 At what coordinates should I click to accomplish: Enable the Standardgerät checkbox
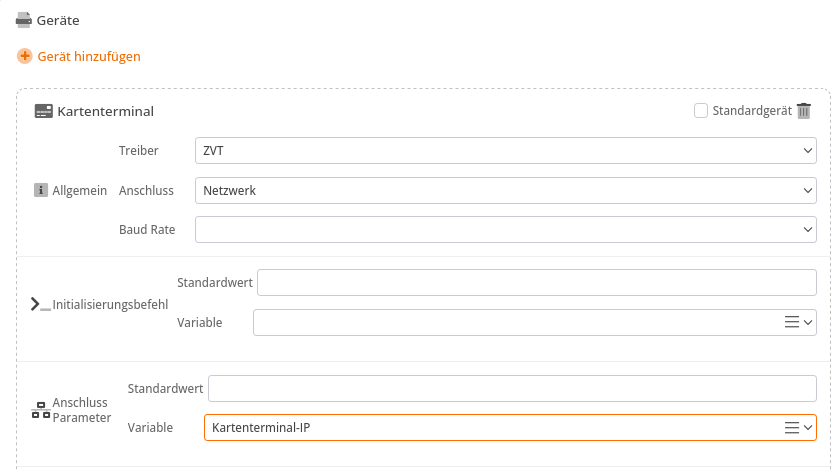click(701, 111)
